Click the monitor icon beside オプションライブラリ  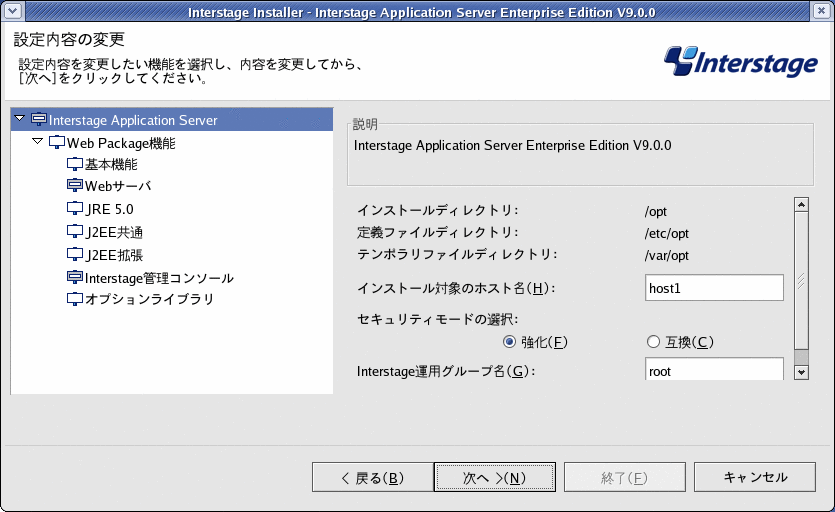pyautogui.click(x=75, y=299)
